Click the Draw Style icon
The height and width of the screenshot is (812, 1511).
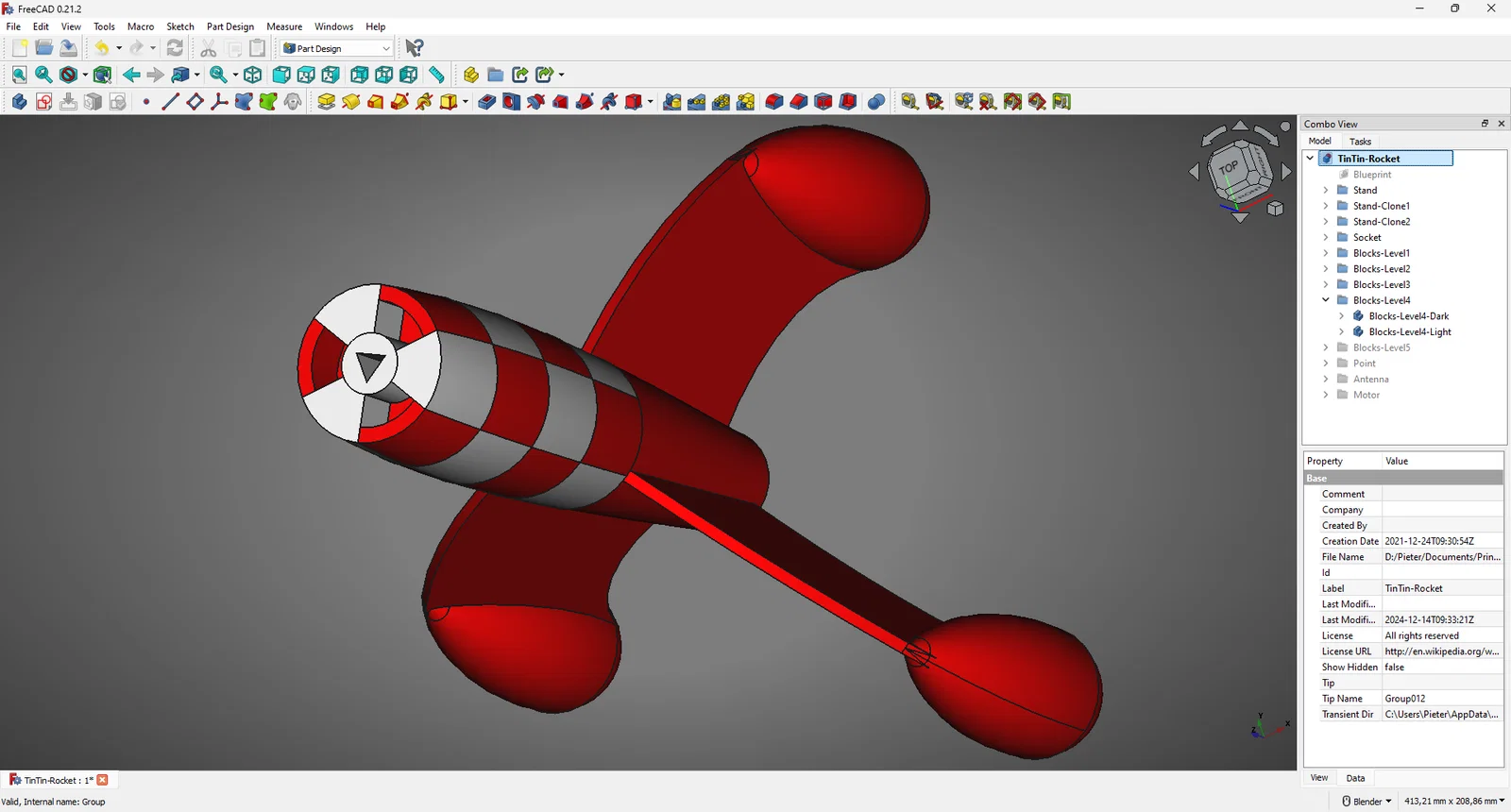(68, 75)
